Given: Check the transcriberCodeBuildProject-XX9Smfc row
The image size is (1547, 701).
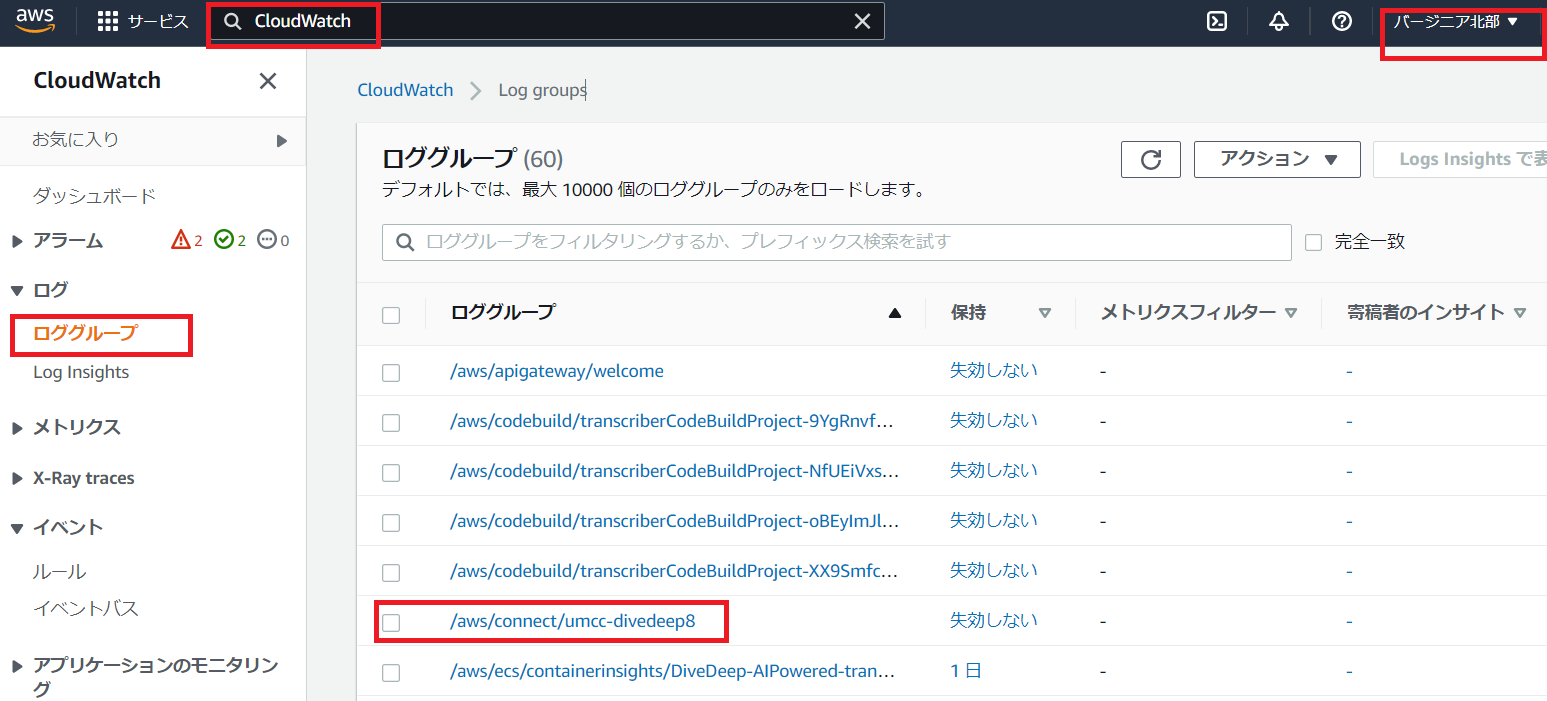Looking at the screenshot, I should tap(391, 572).
